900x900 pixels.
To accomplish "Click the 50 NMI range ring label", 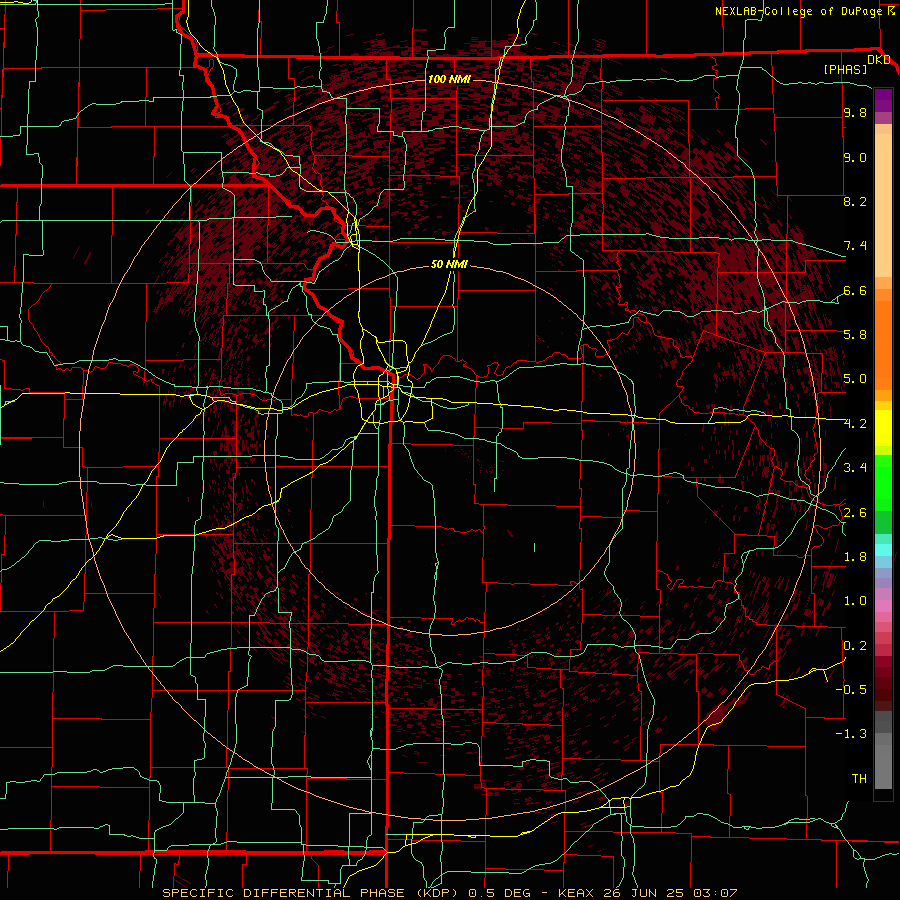I will (449, 264).
